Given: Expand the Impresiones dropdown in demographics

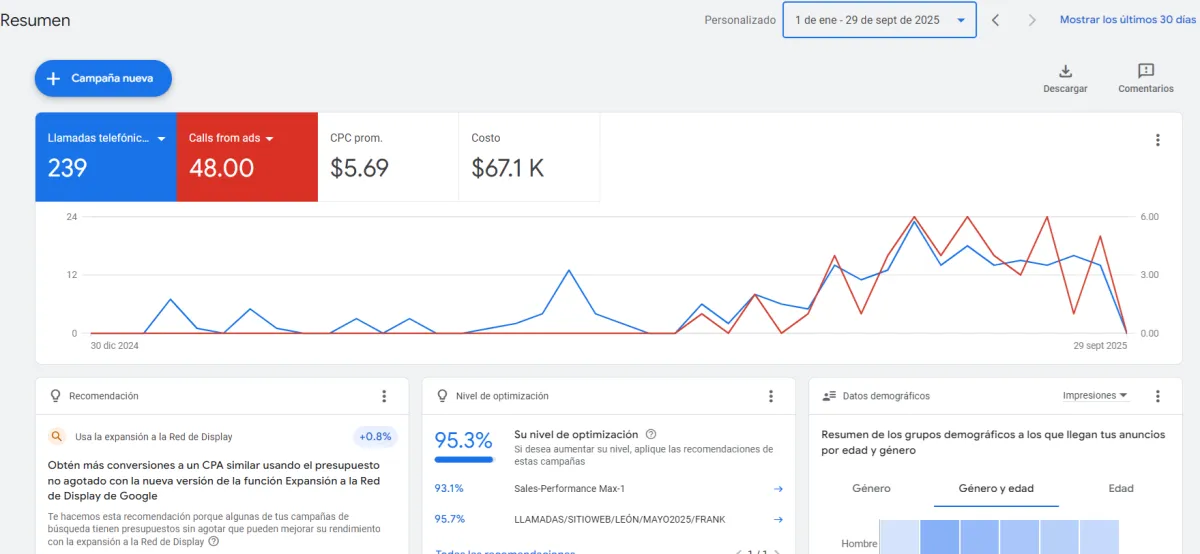Looking at the screenshot, I should tap(1095, 396).
